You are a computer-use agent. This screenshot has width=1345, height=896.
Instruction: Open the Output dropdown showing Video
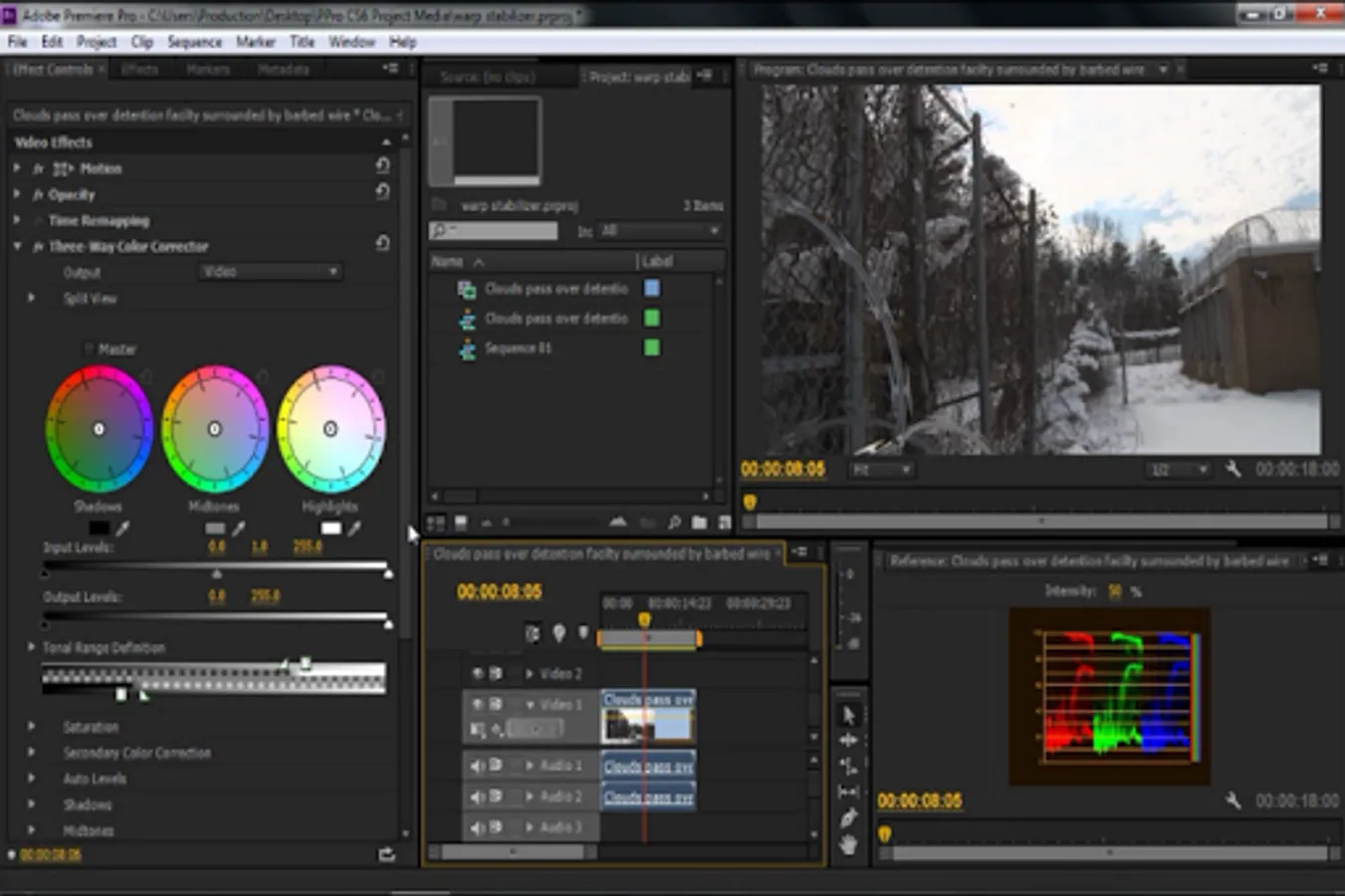click(x=270, y=272)
